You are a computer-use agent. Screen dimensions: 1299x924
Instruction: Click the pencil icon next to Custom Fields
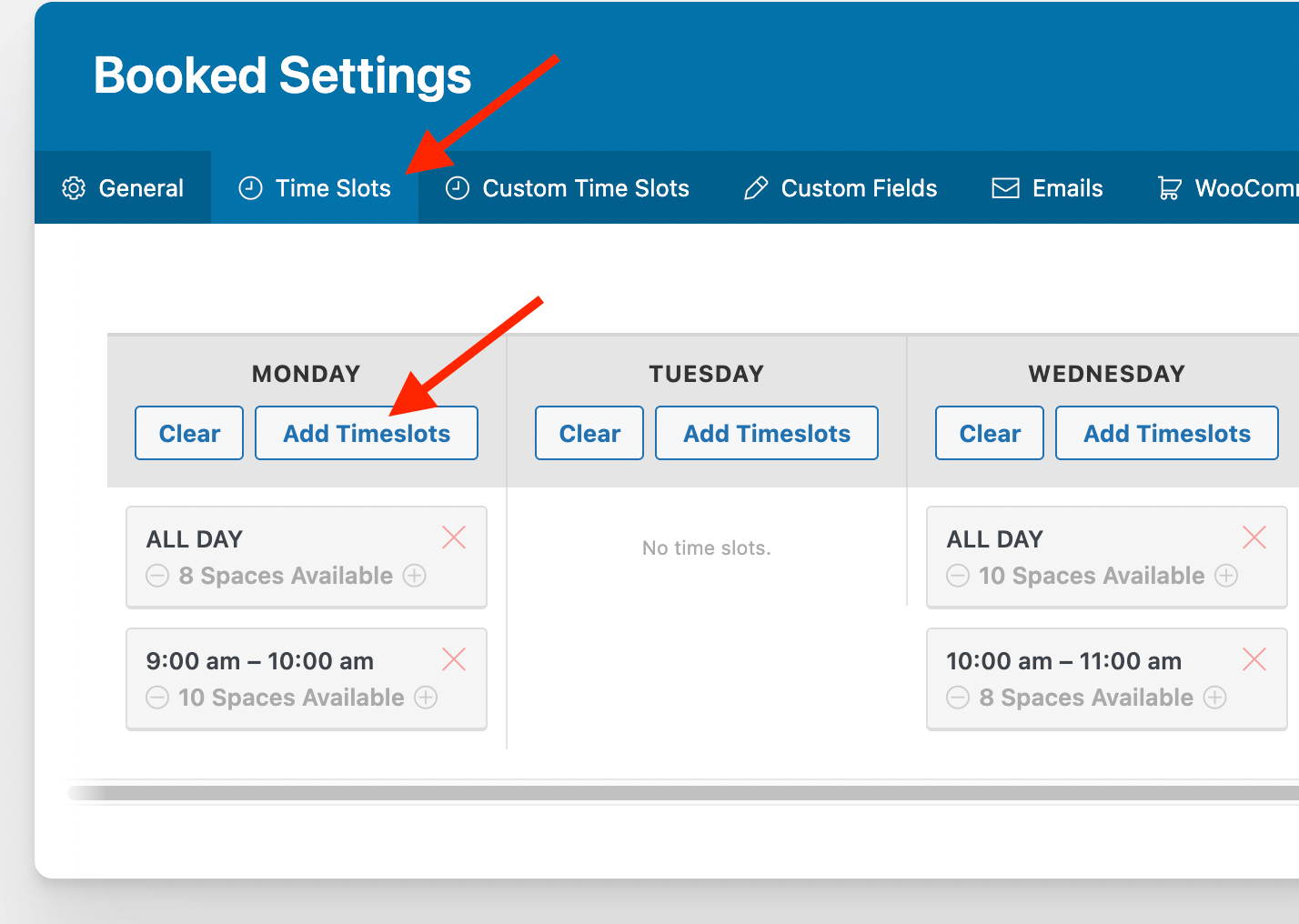[x=755, y=188]
